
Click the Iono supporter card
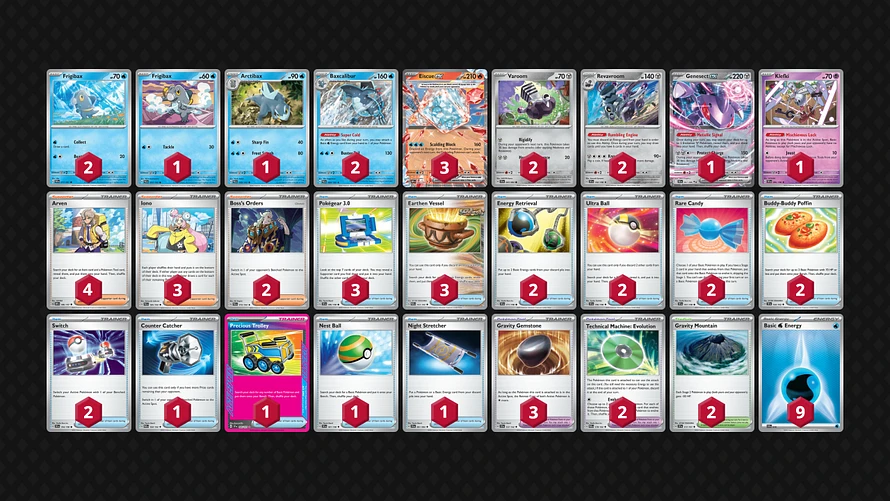tap(178, 251)
